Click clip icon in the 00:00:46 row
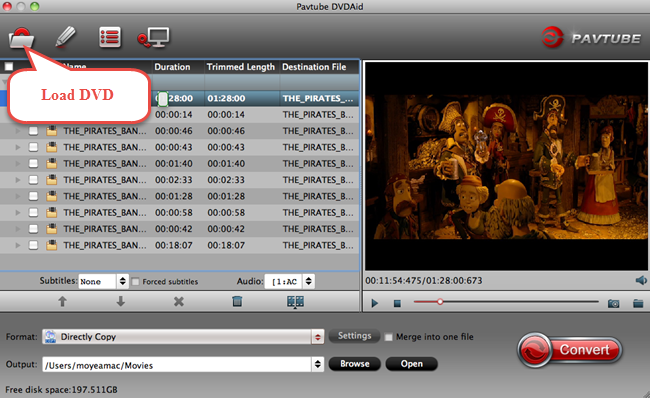650x398 pixels. pyautogui.click(x=51, y=131)
